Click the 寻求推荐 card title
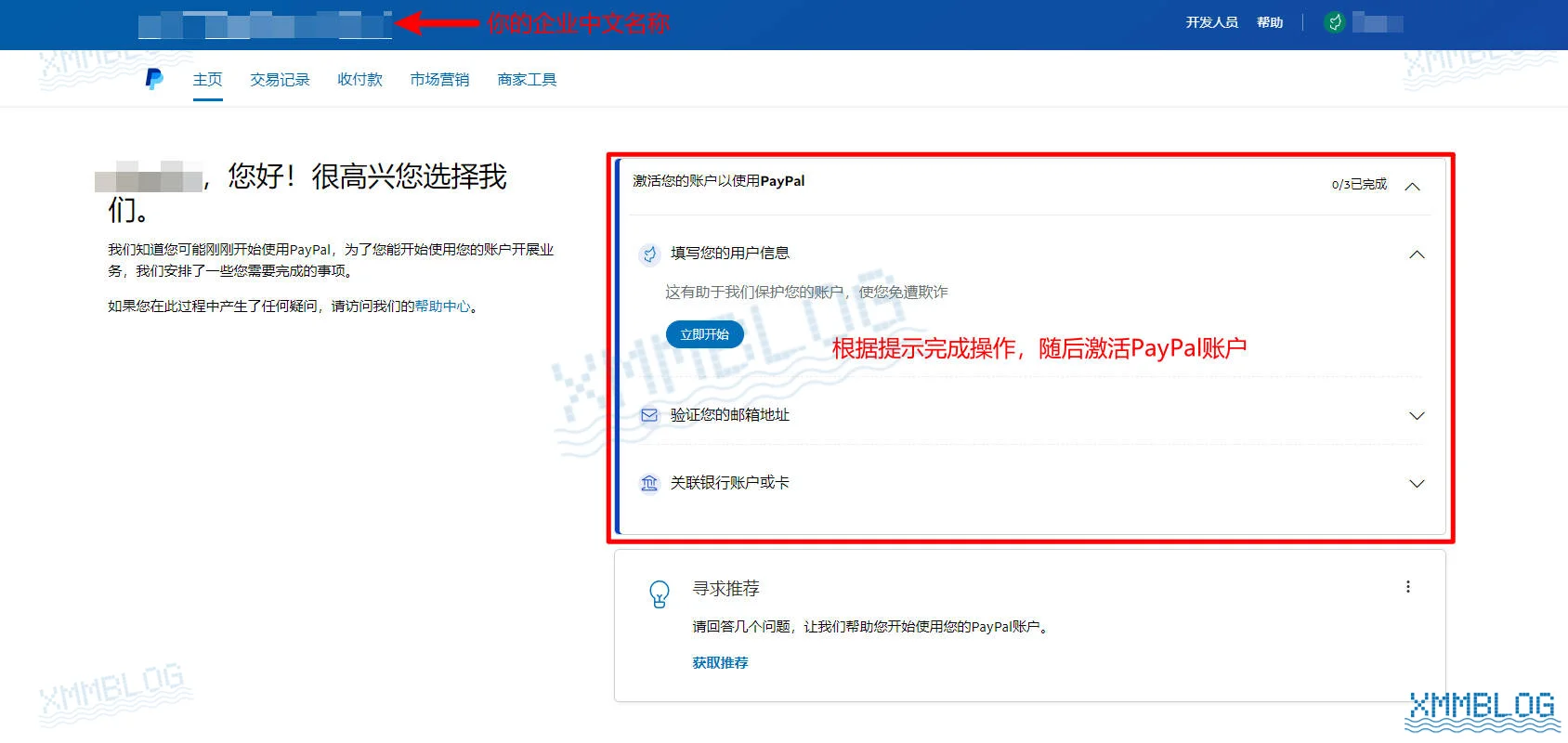This screenshot has height=743, width=1568. coord(725,588)
